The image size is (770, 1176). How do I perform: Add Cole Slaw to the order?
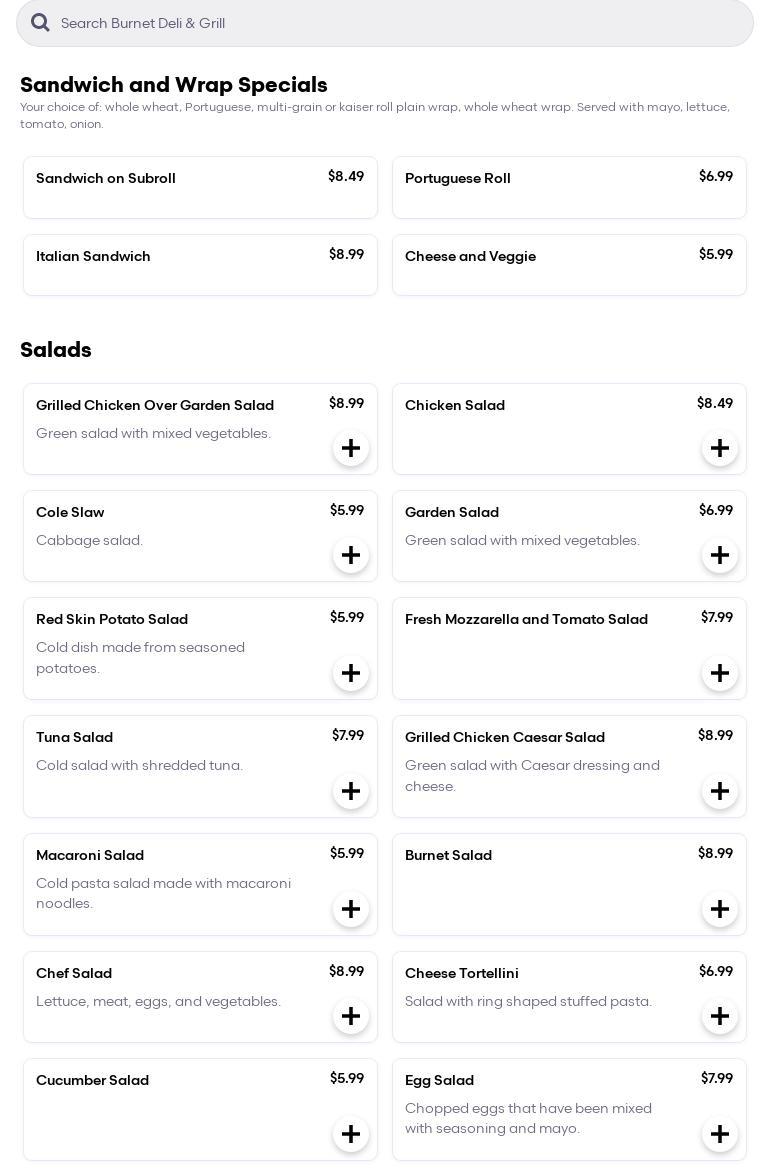pyautogui.click(x=351, y=555)
